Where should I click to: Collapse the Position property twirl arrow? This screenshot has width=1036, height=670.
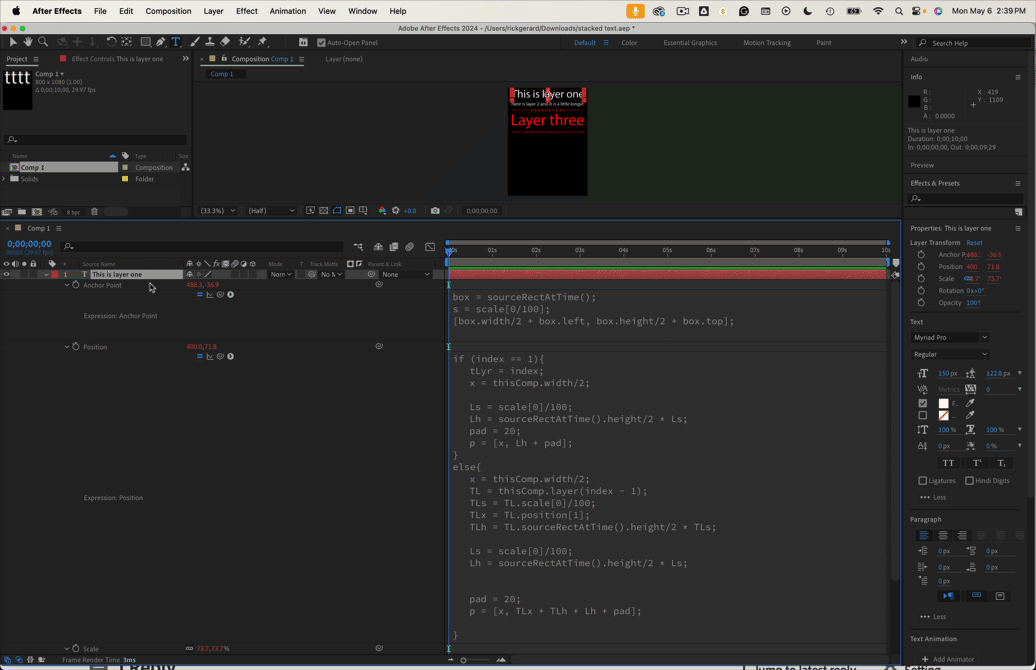[67, 347]
